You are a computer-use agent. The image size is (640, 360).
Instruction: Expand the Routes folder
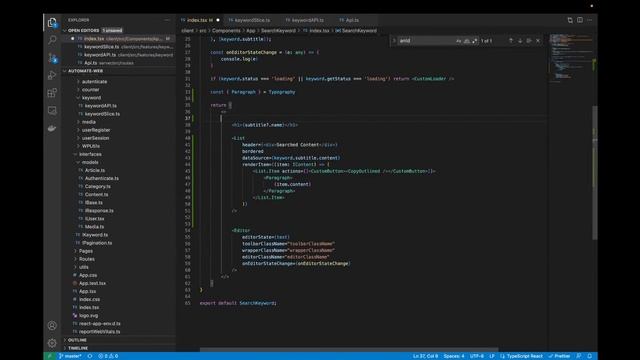[87, 259]
